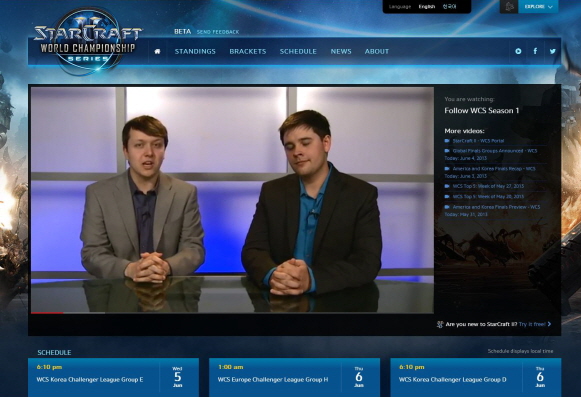The image size is (581, 397).
Task: Open WCS Europe Challenger League Group H card
Action: [295, 377]
